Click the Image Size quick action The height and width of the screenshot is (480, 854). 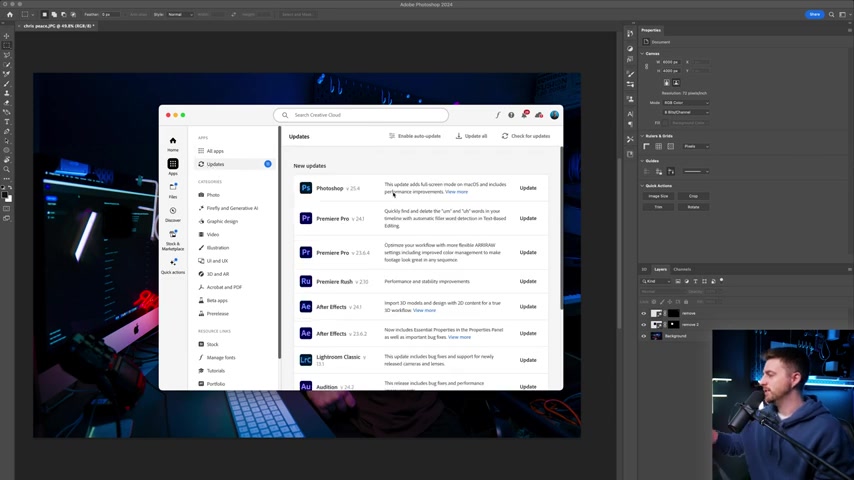coord(658,196)
